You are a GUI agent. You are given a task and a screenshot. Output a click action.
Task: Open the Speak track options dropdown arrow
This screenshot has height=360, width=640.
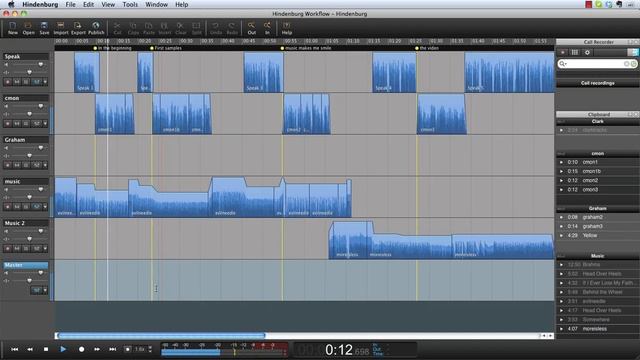[x=45, y=82]
